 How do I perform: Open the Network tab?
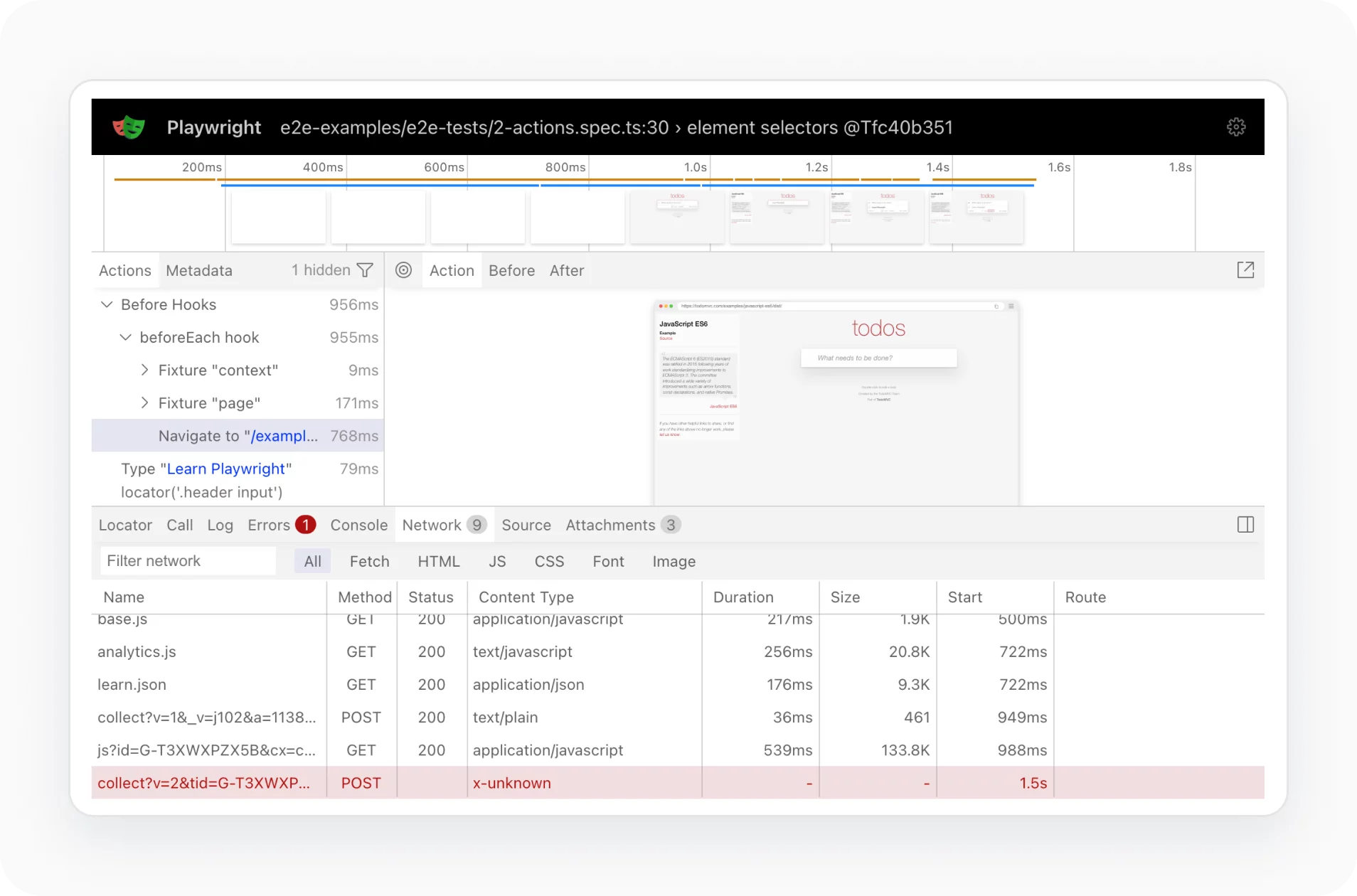pyautogui.click(x=445, y=525)
